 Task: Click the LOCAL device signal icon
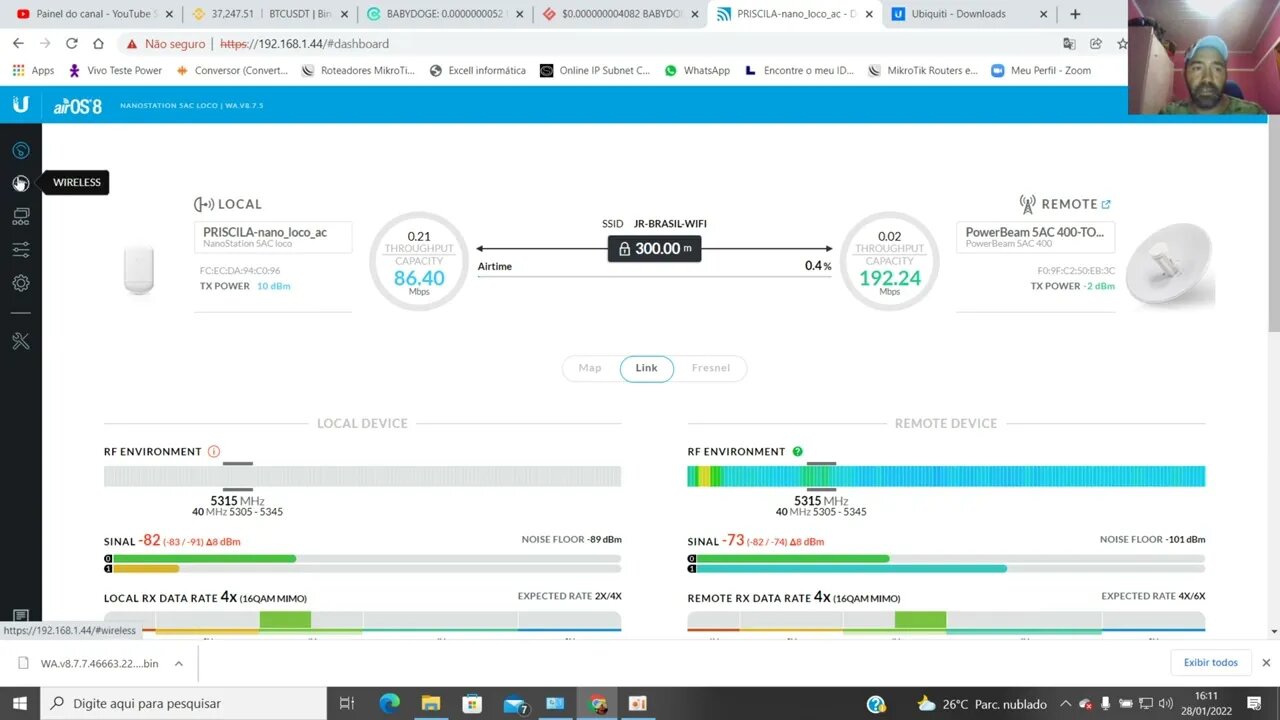click(x=204, y=204)
